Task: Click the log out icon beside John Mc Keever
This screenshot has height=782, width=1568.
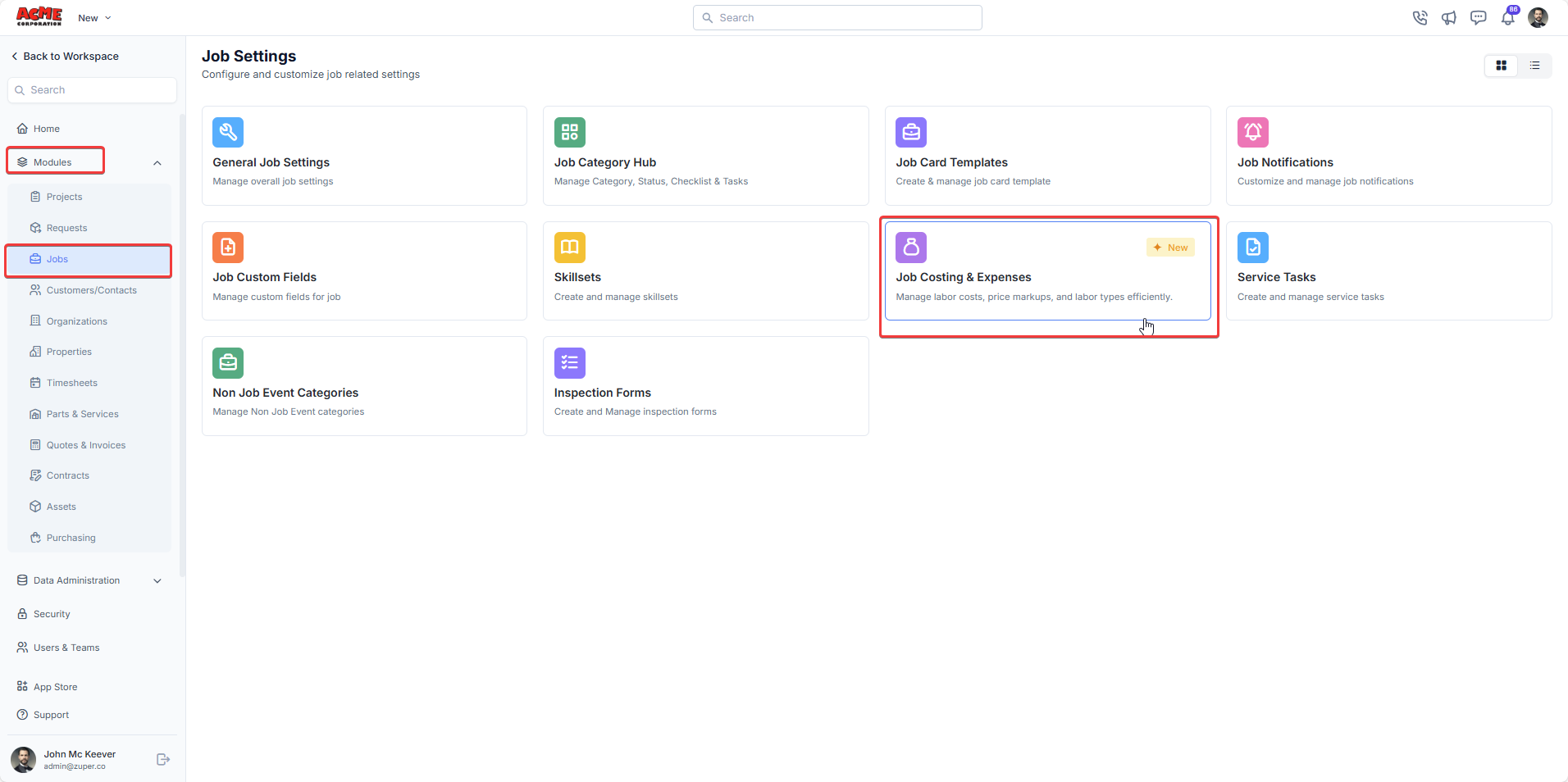Action: click(163, 760)
